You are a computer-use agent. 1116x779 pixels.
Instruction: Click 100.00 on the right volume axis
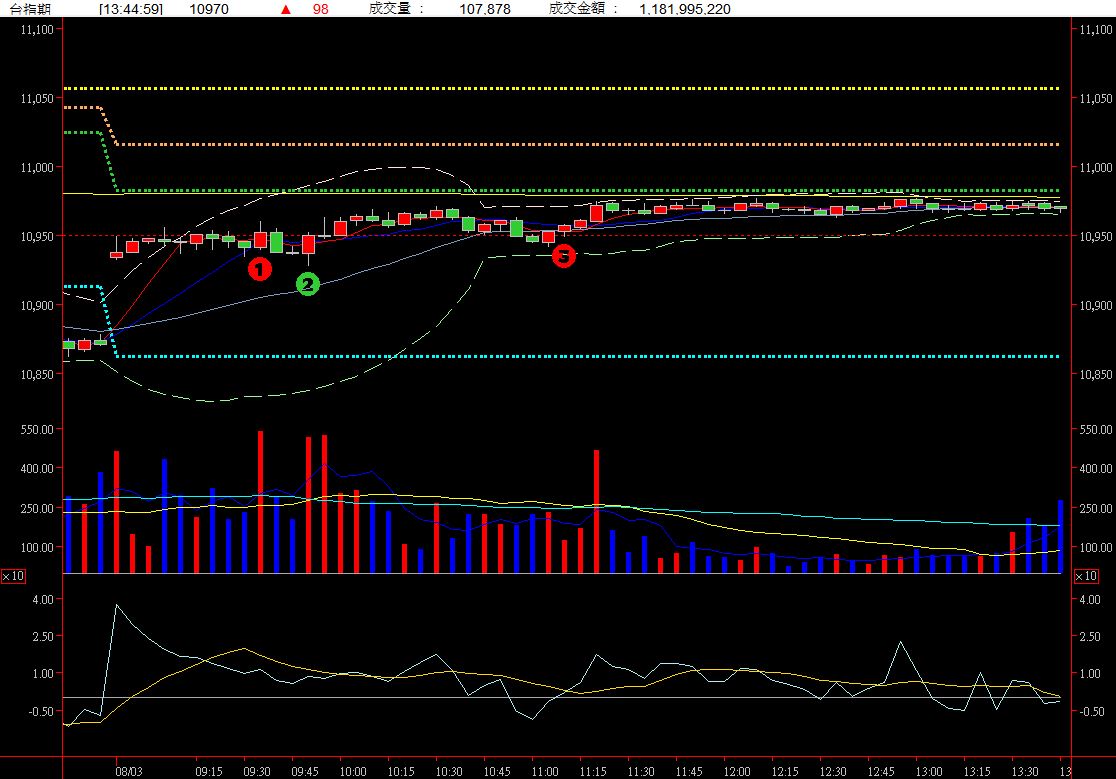[1096, 547]
